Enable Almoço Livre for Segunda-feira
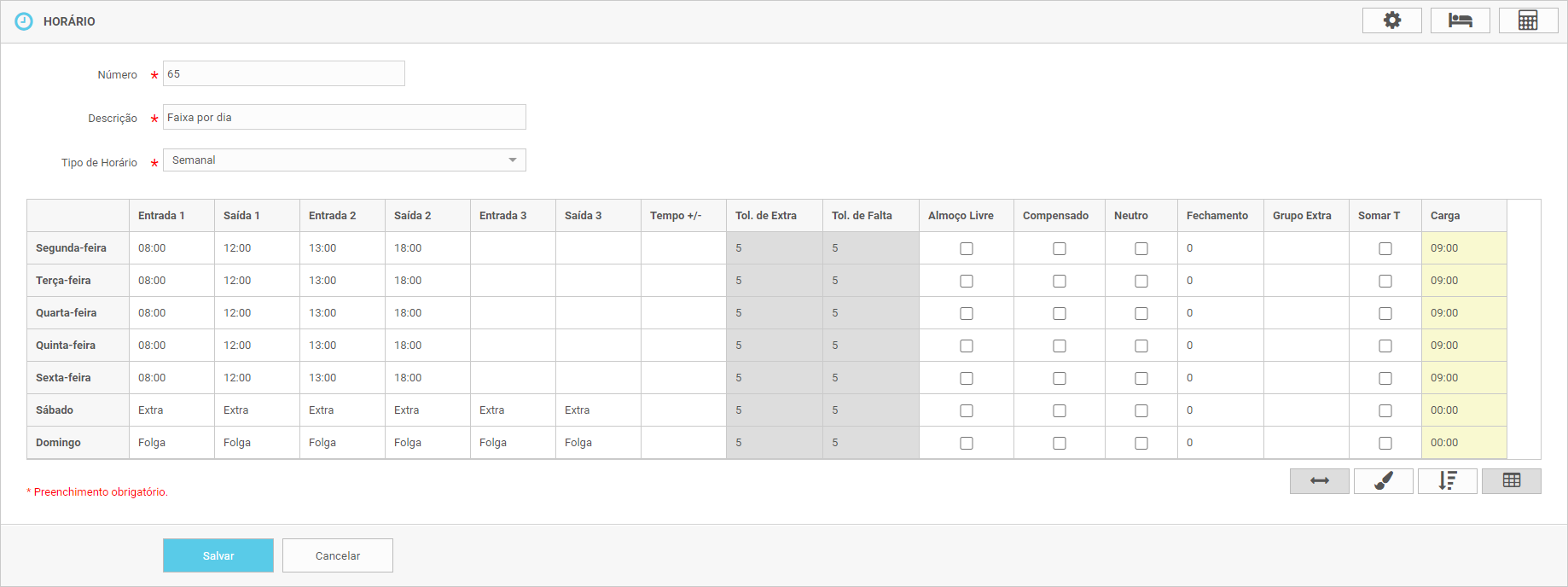 pos(966,249)
